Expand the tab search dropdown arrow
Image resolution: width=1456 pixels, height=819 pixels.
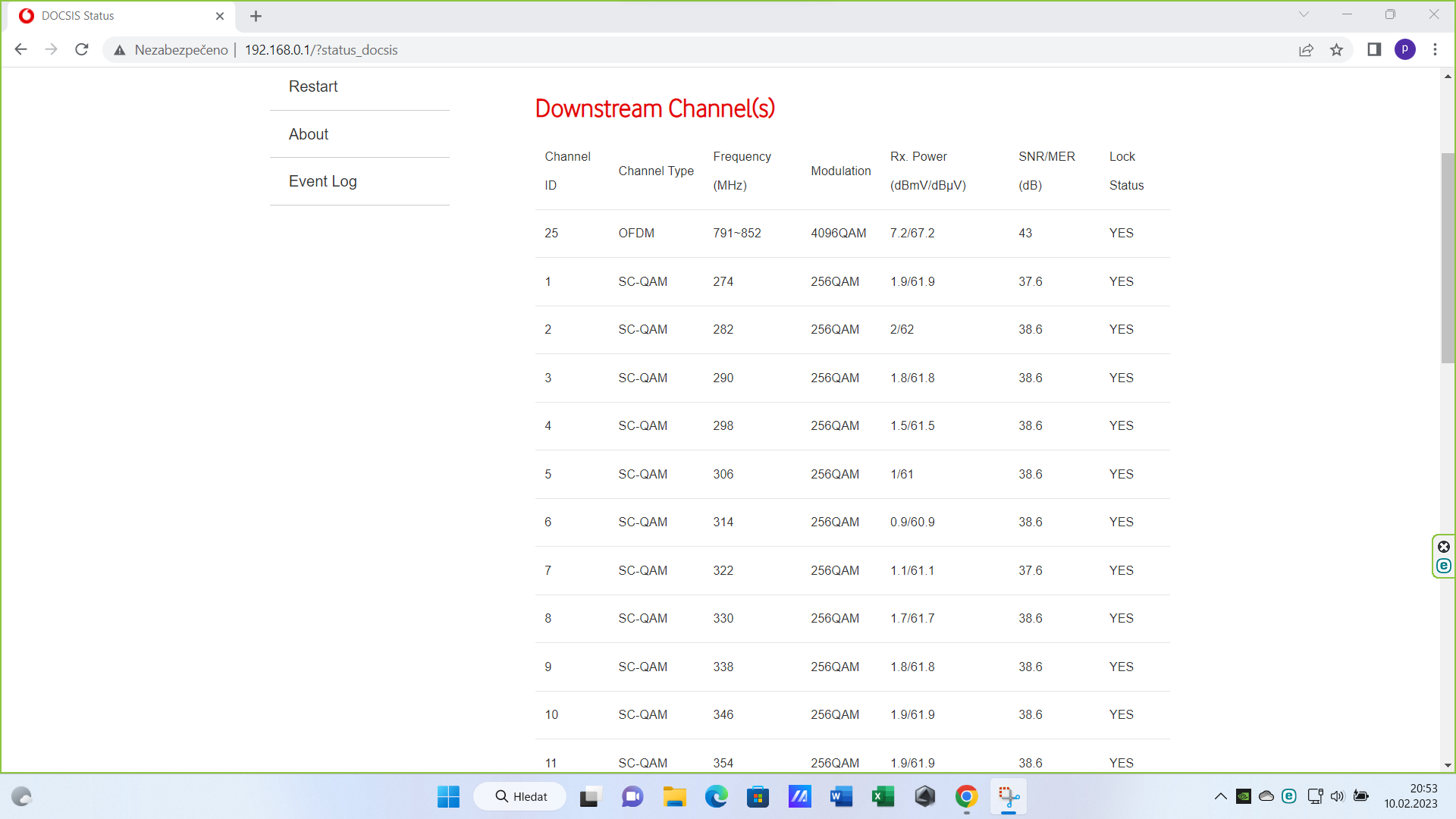point(1304,14)
